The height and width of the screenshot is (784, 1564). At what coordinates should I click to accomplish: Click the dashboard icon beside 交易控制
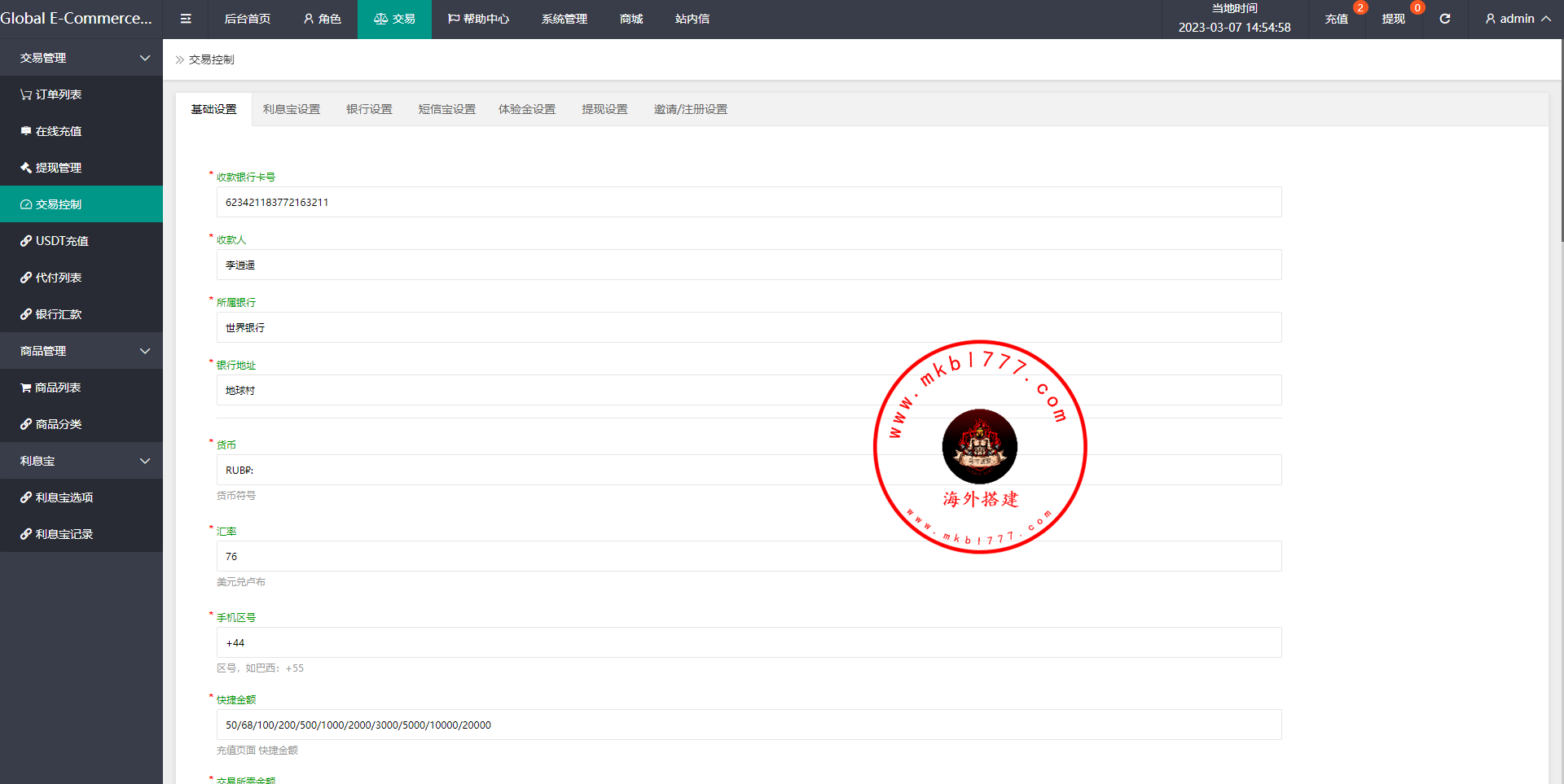click(26, 204)
